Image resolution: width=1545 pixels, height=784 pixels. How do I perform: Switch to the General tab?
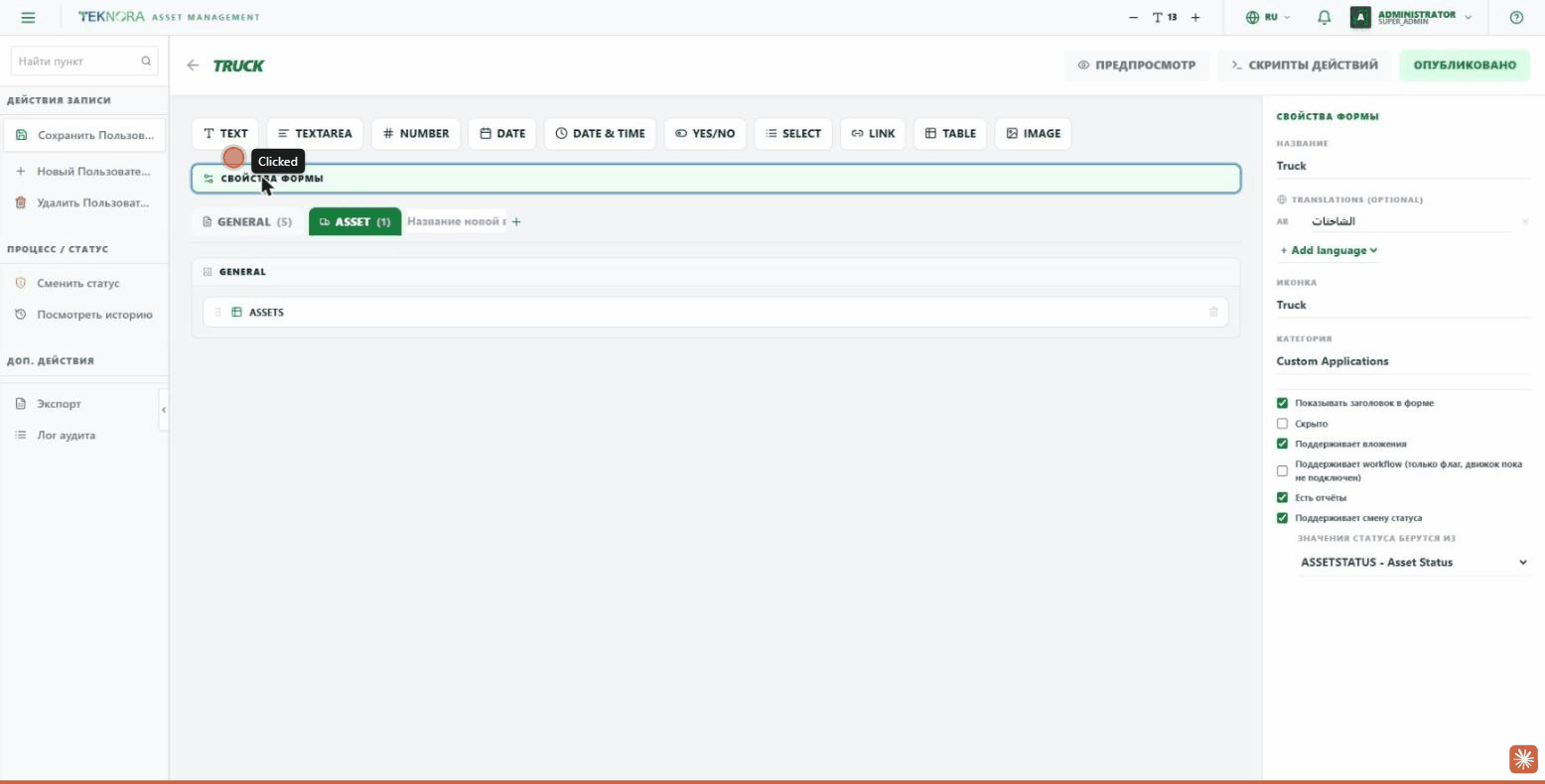tap(246, 222)
